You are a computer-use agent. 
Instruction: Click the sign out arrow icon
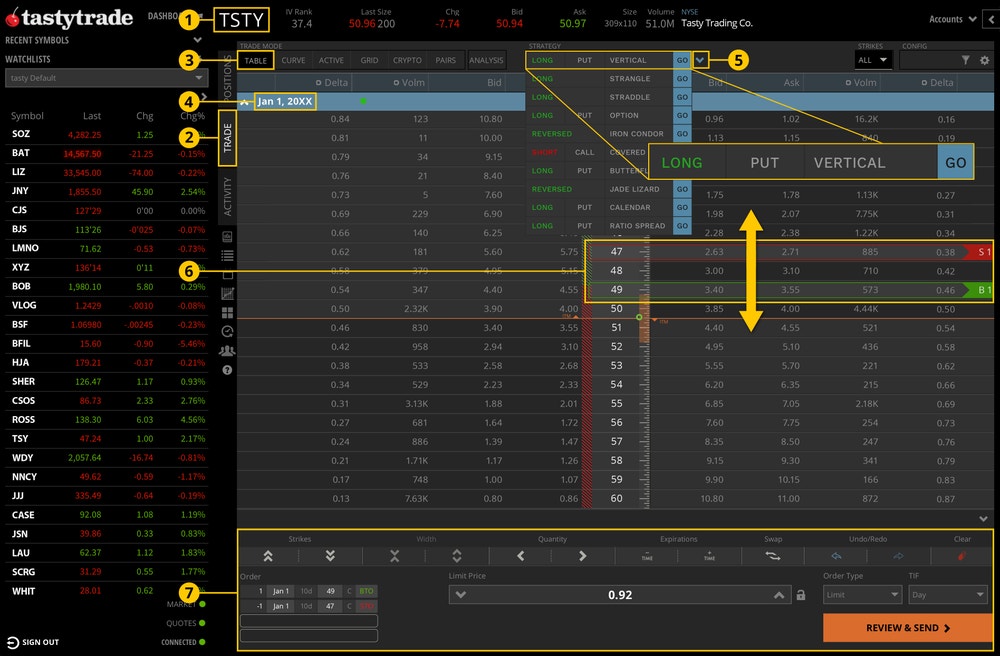tap(13, 642)
